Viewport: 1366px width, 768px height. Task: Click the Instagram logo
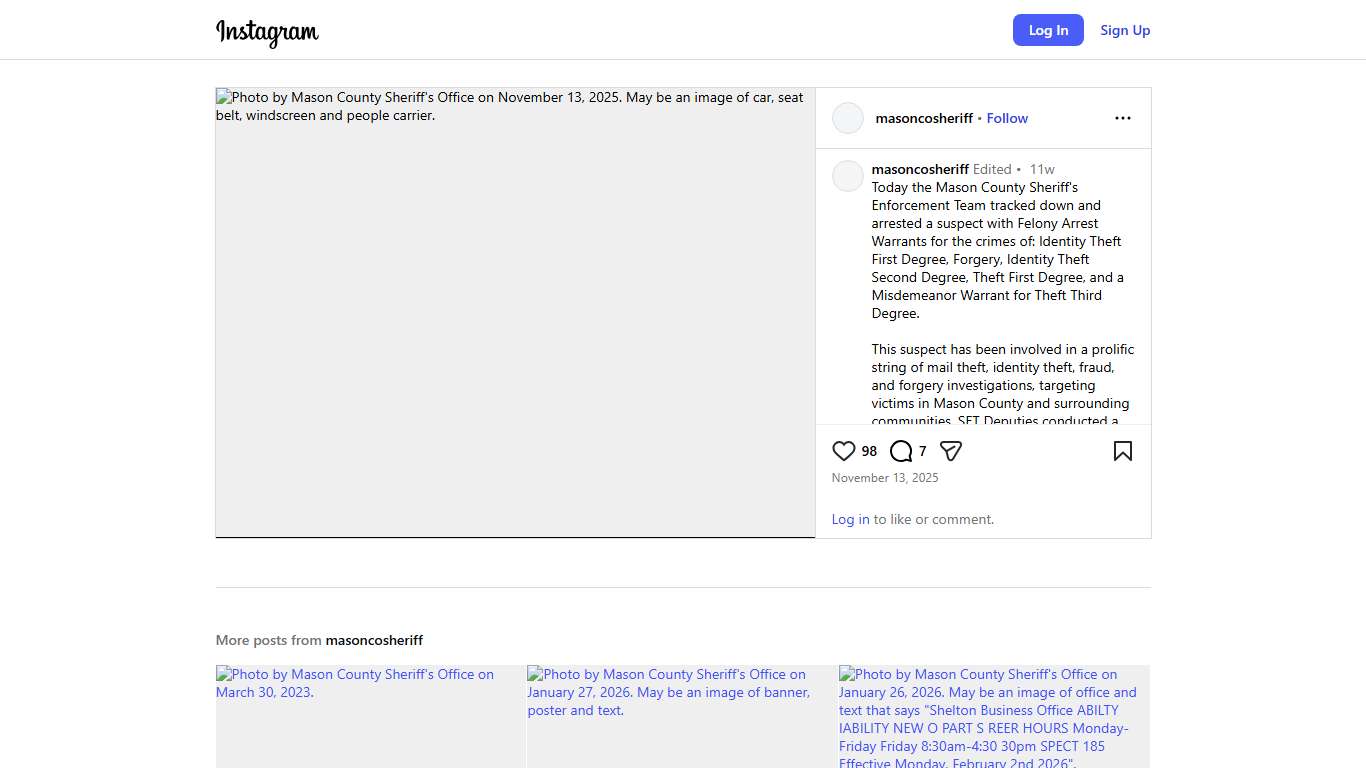click(267, 32)
